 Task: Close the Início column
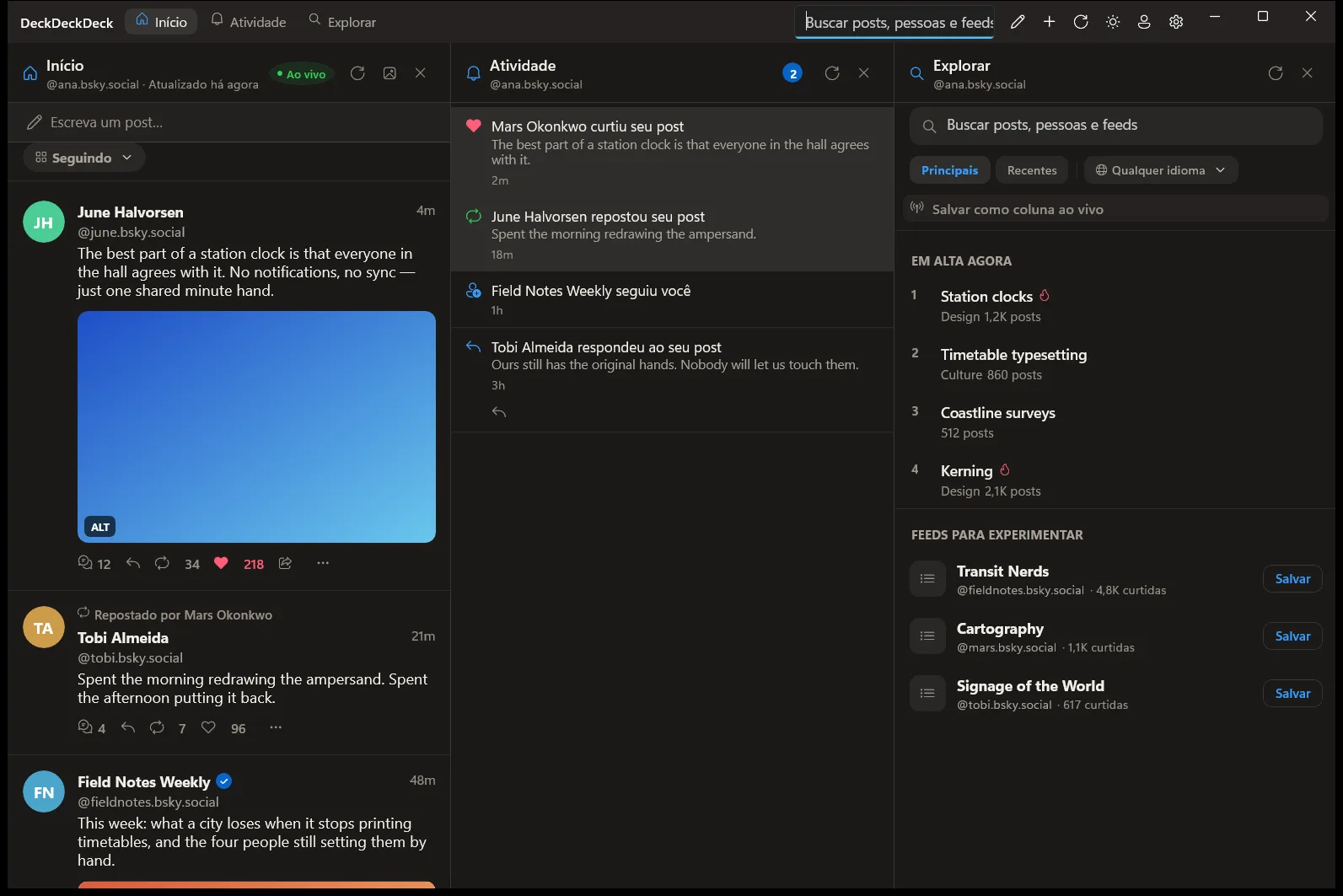[x=421, y=73]
